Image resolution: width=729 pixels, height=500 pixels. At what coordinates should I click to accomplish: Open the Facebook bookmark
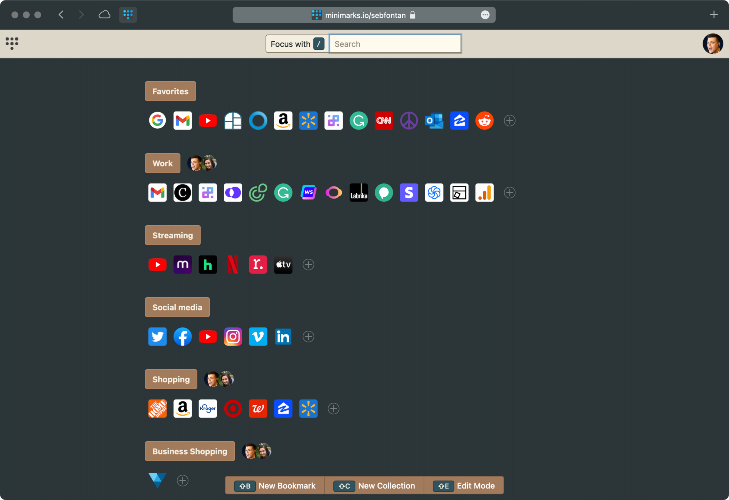coord(183,337)
